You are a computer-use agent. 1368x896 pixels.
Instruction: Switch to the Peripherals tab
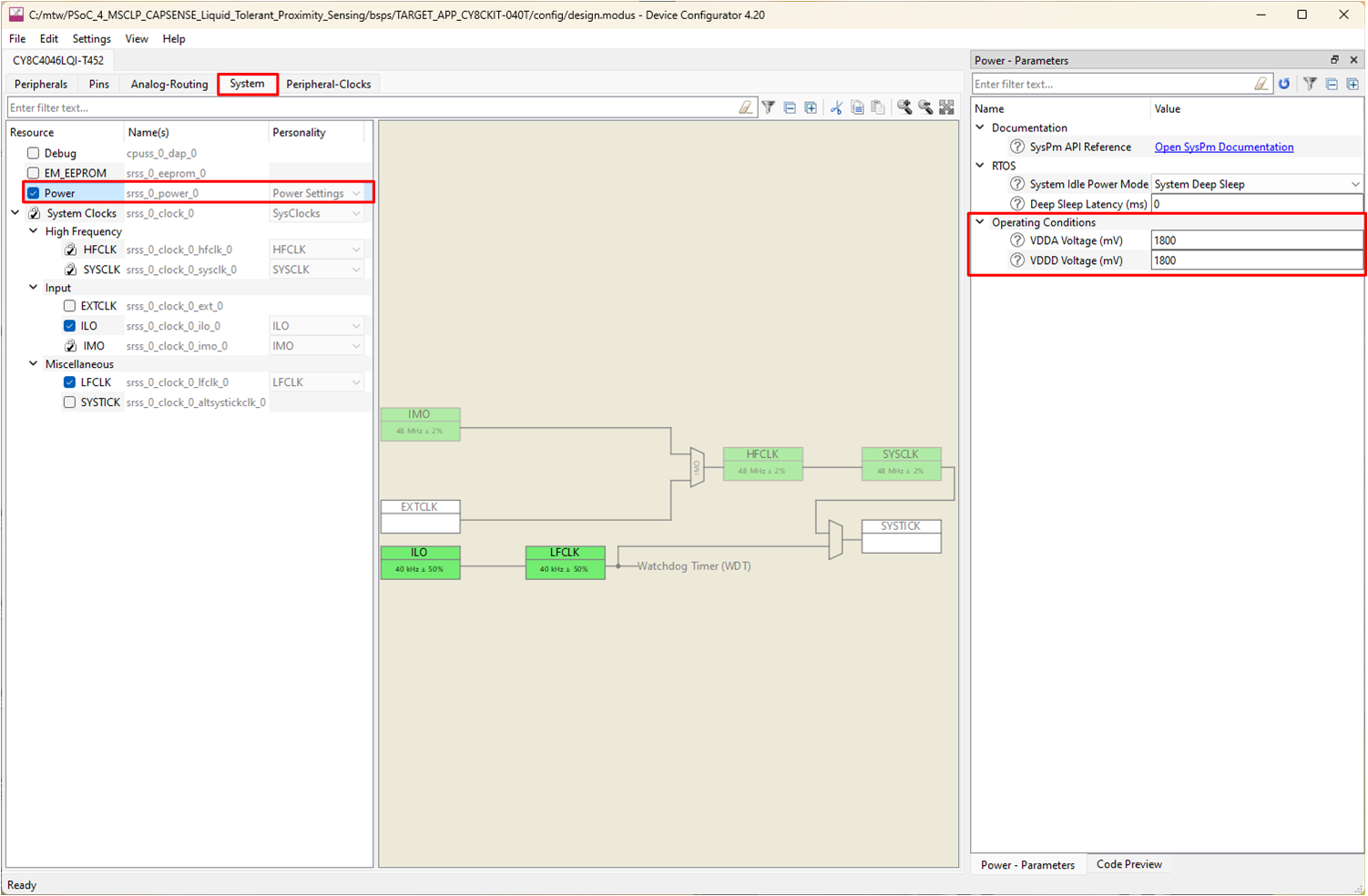pos(41,84)
